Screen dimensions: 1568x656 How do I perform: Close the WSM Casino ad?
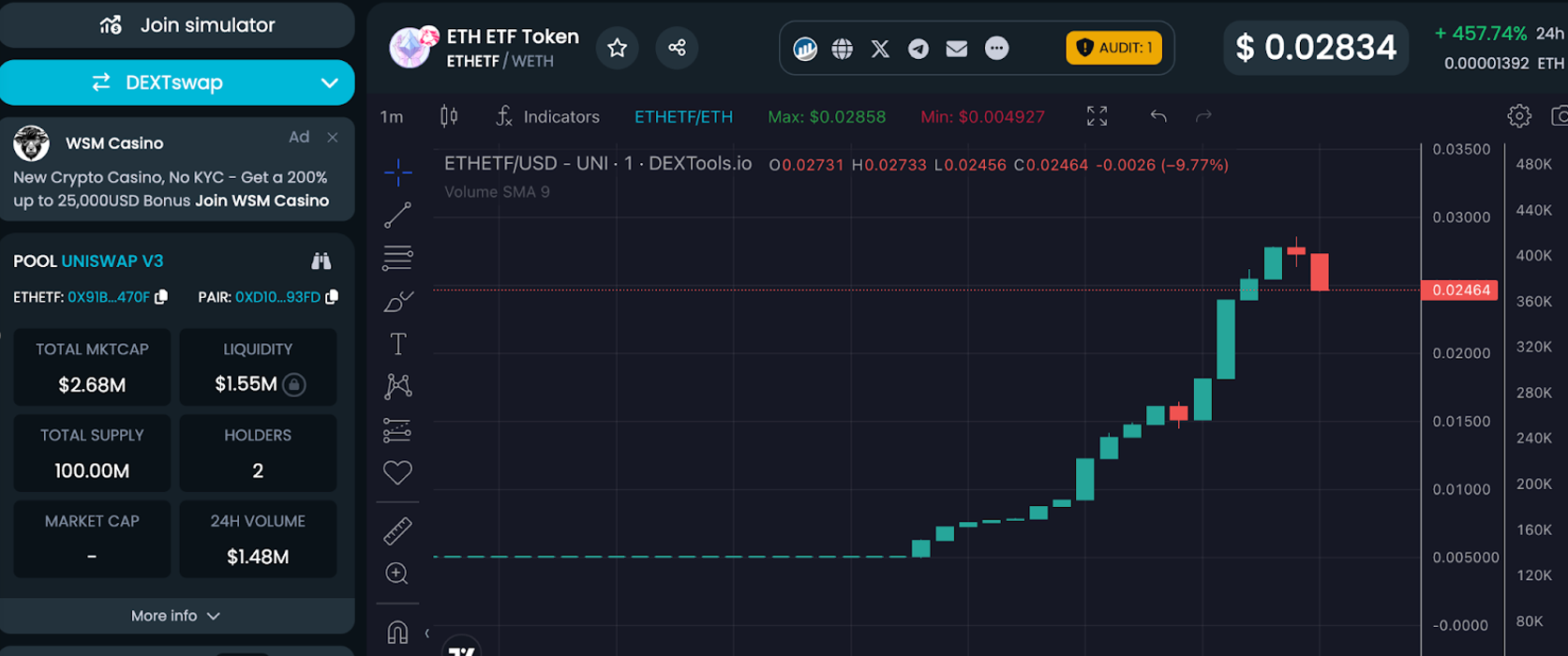pos(333,137)
